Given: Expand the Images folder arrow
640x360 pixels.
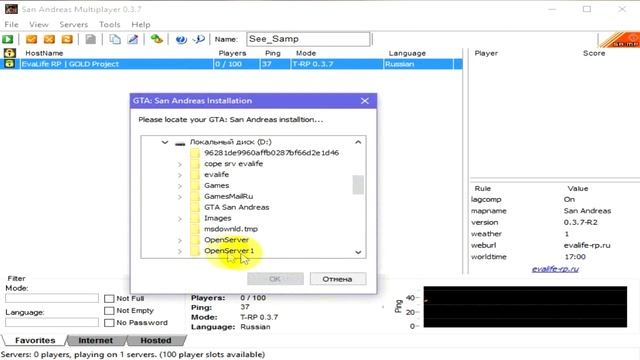Looking at the screenshot, I should tap(180, 219).
